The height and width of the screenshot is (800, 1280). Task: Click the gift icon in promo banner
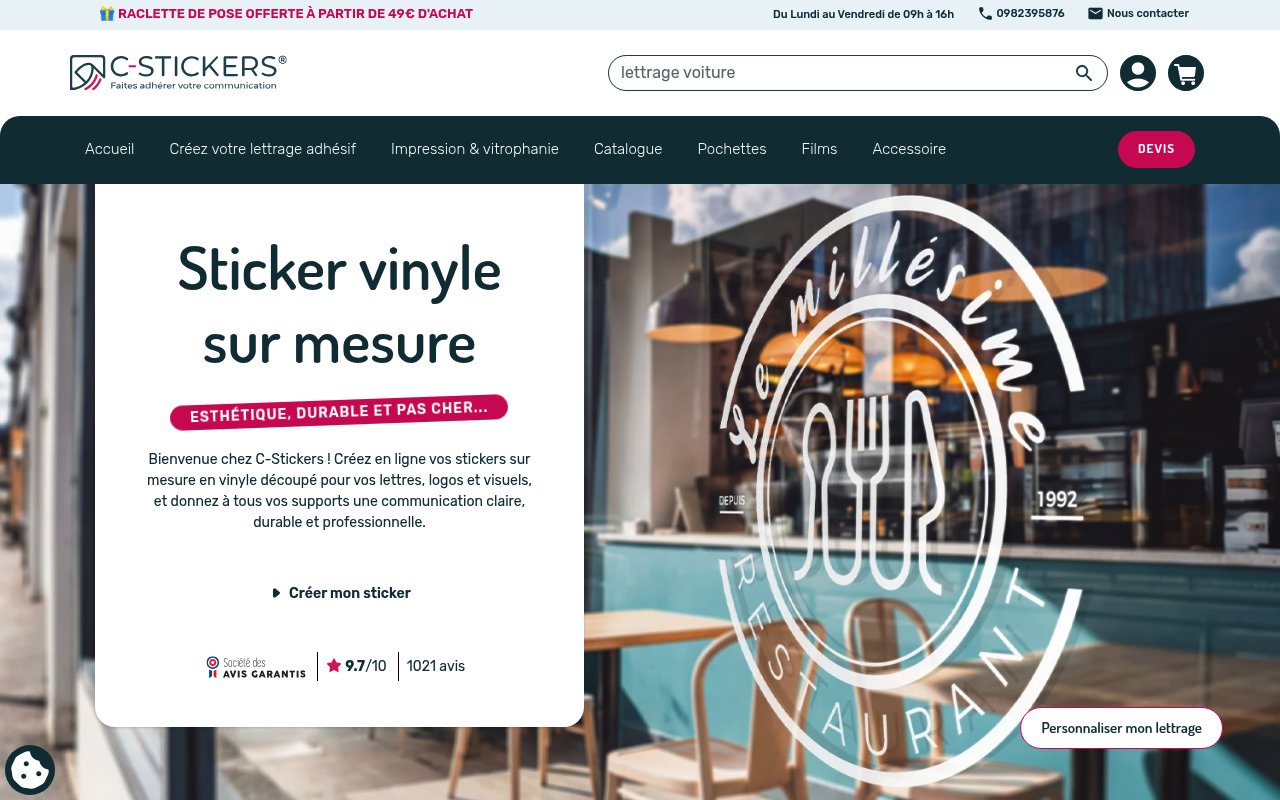107,14
